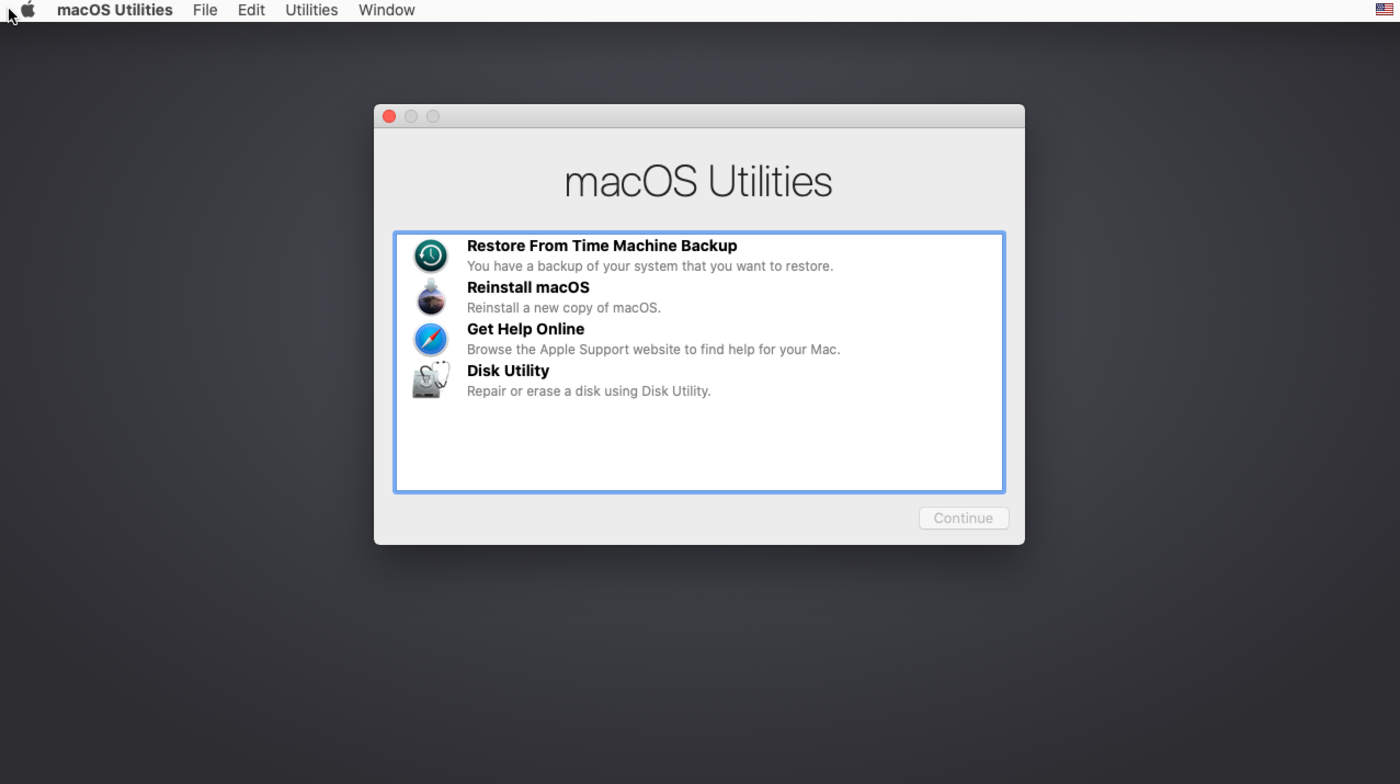Click the US flag input source icon
This screenshot has width=1400, height=784.
[x=1383, y=10]
